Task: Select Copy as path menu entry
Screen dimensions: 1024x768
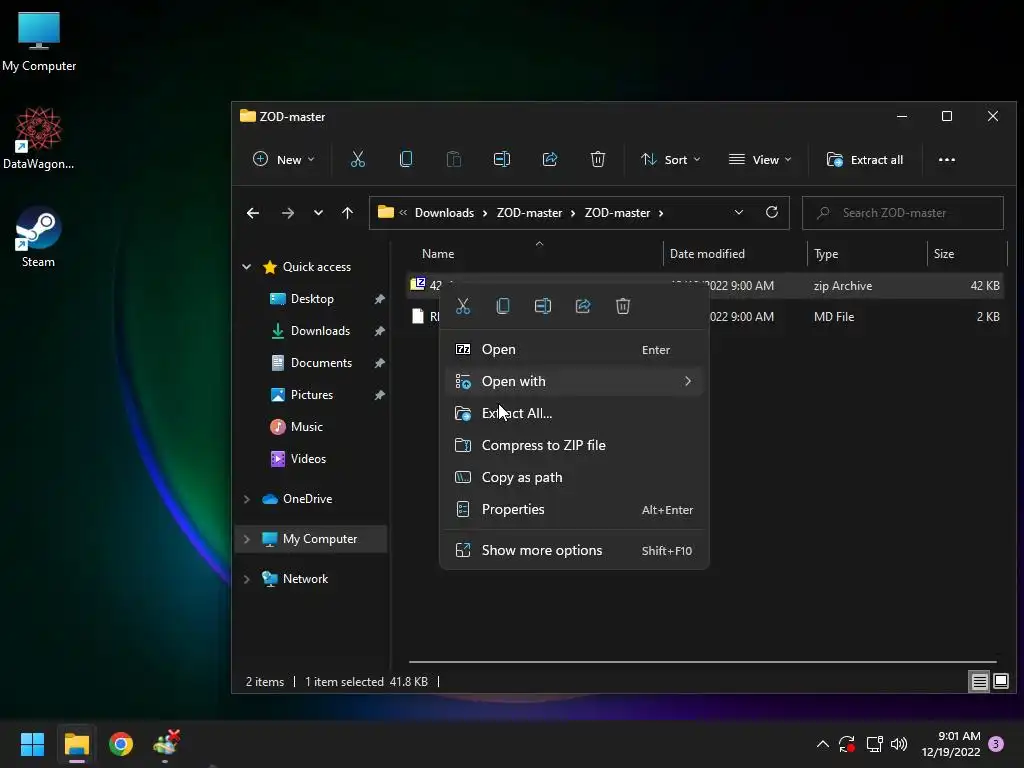Action: point(573,477)
